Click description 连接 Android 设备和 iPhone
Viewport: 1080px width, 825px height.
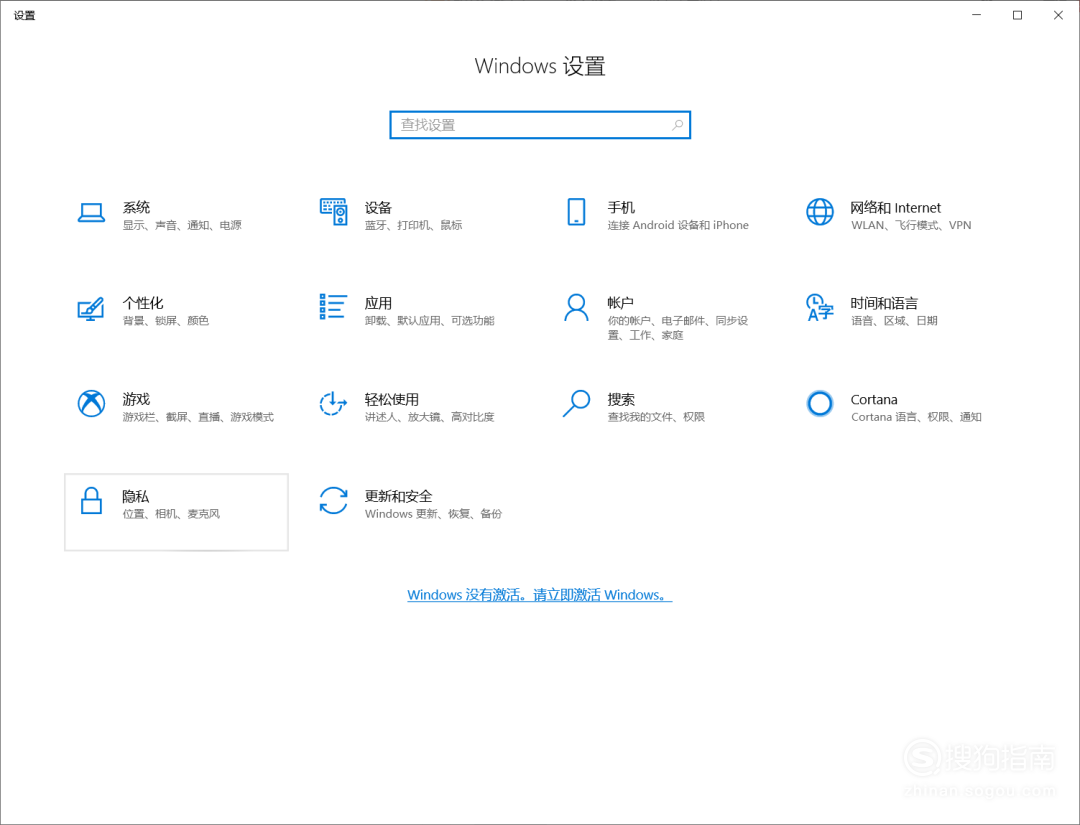coord(678,225)
